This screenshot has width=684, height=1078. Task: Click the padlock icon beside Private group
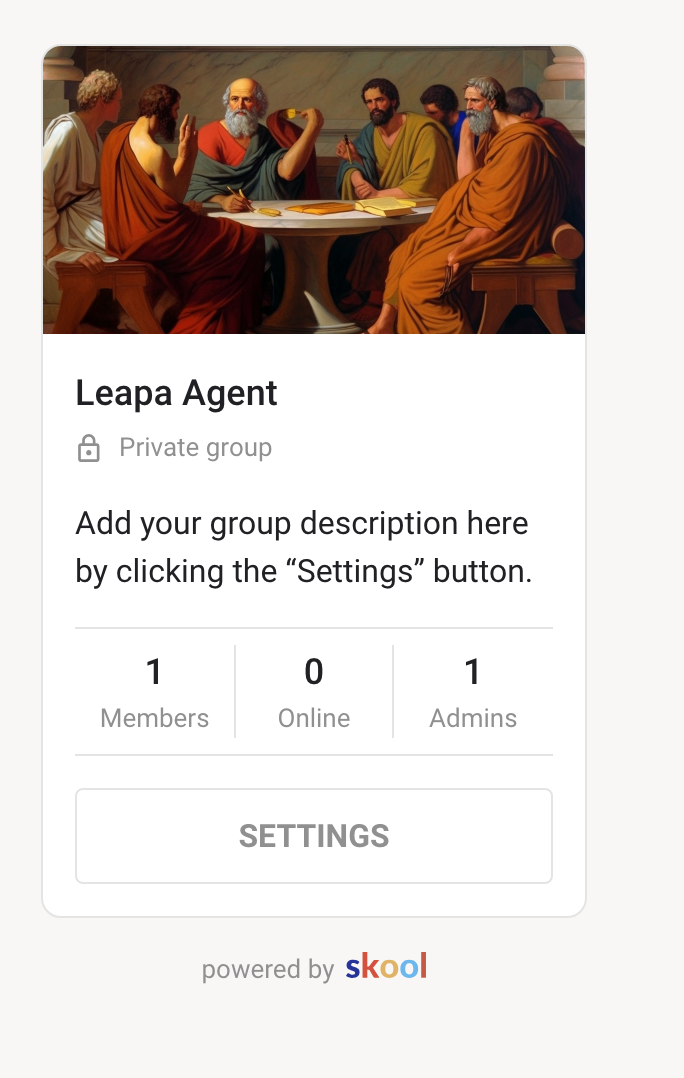89,448
